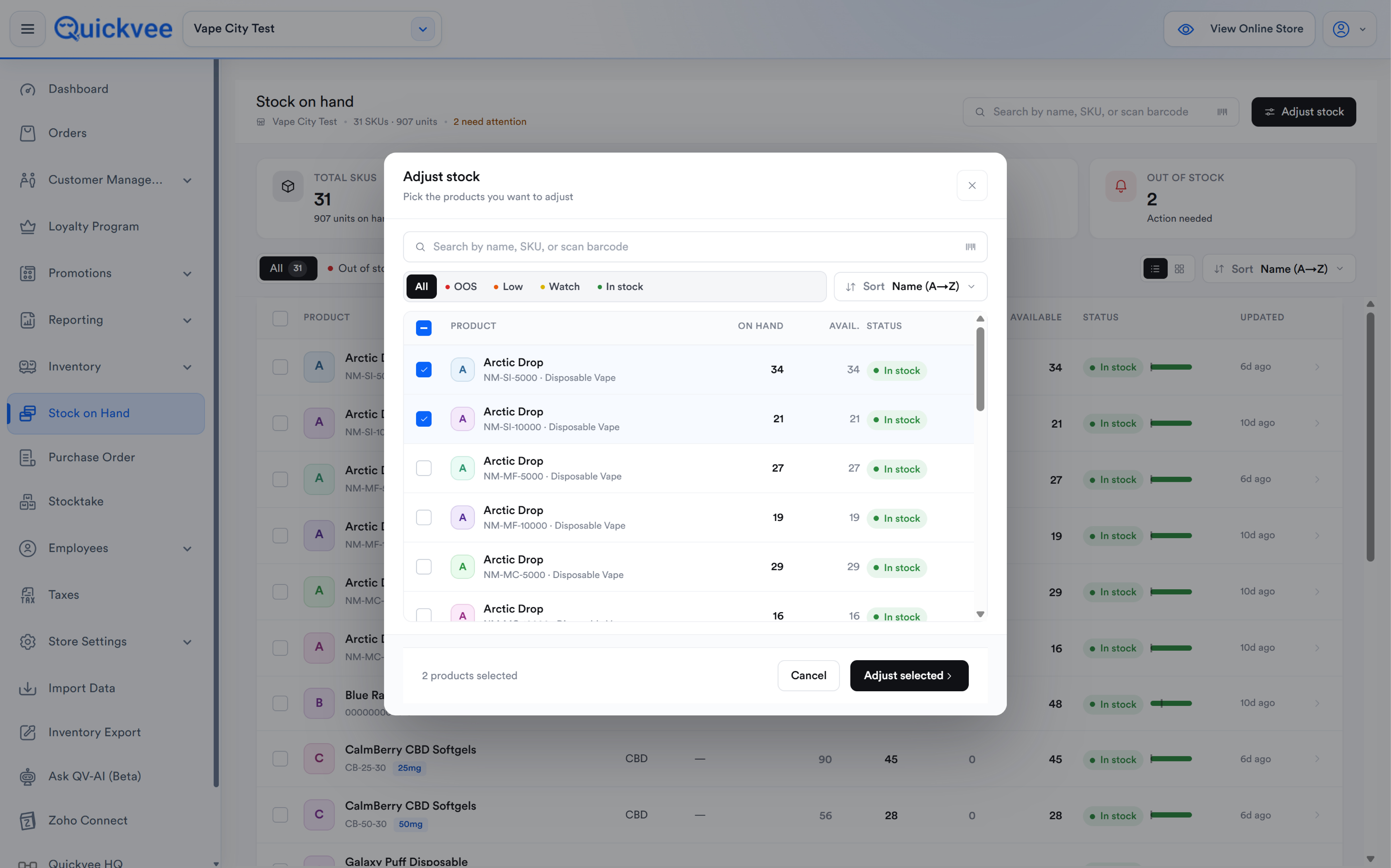Click the Dashboard gauge icon
Screen dimensions: 1391x868
[x=27, y=90]
